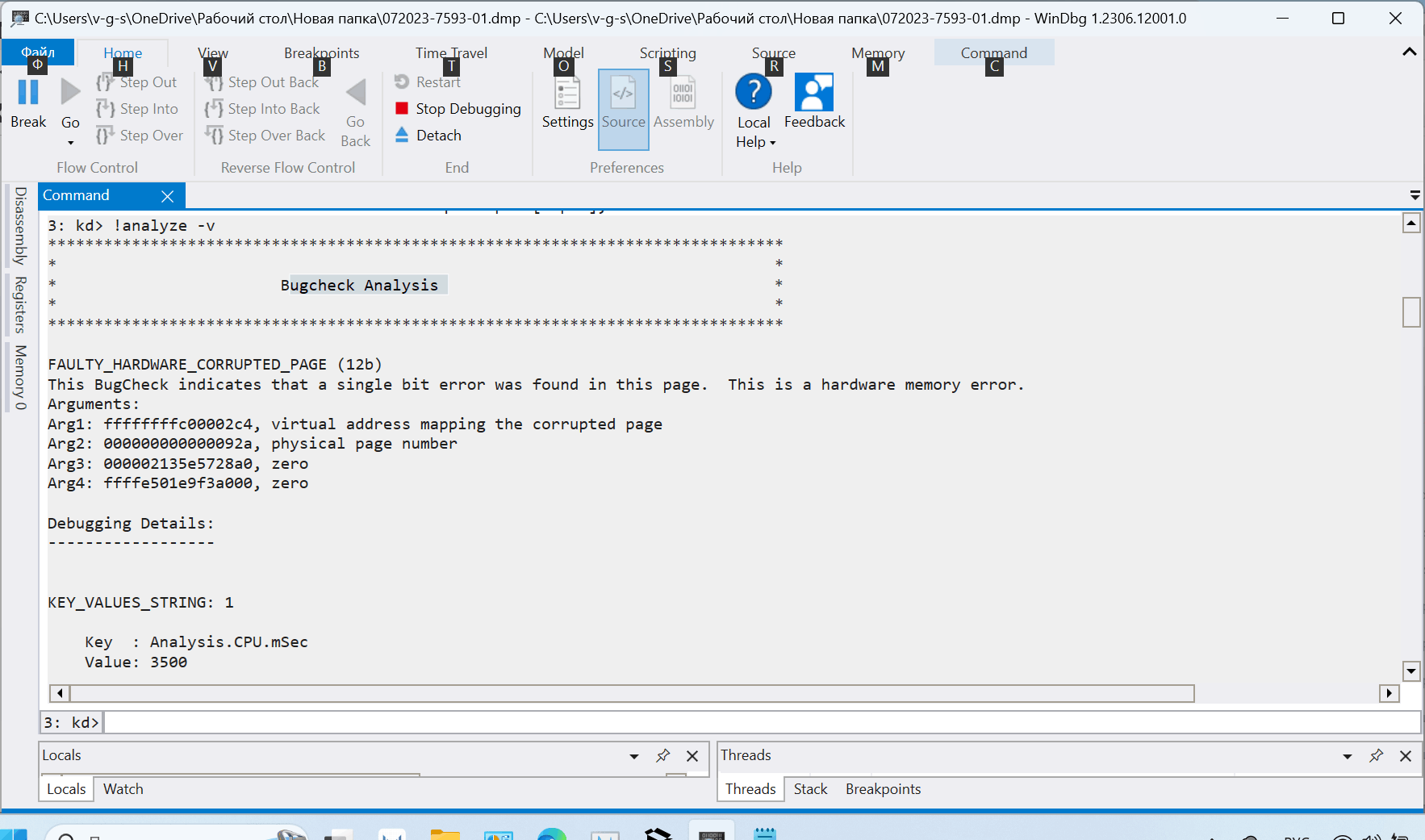The width and height of the screenshot is (1425, 840).
Task: Switch to the Memory ribbon tab
Action: pos(878,53)
